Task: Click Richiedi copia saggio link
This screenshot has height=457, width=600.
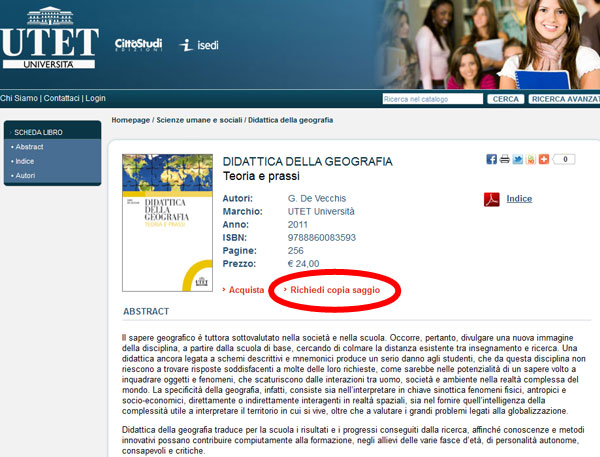Action: tap(335, 290)
